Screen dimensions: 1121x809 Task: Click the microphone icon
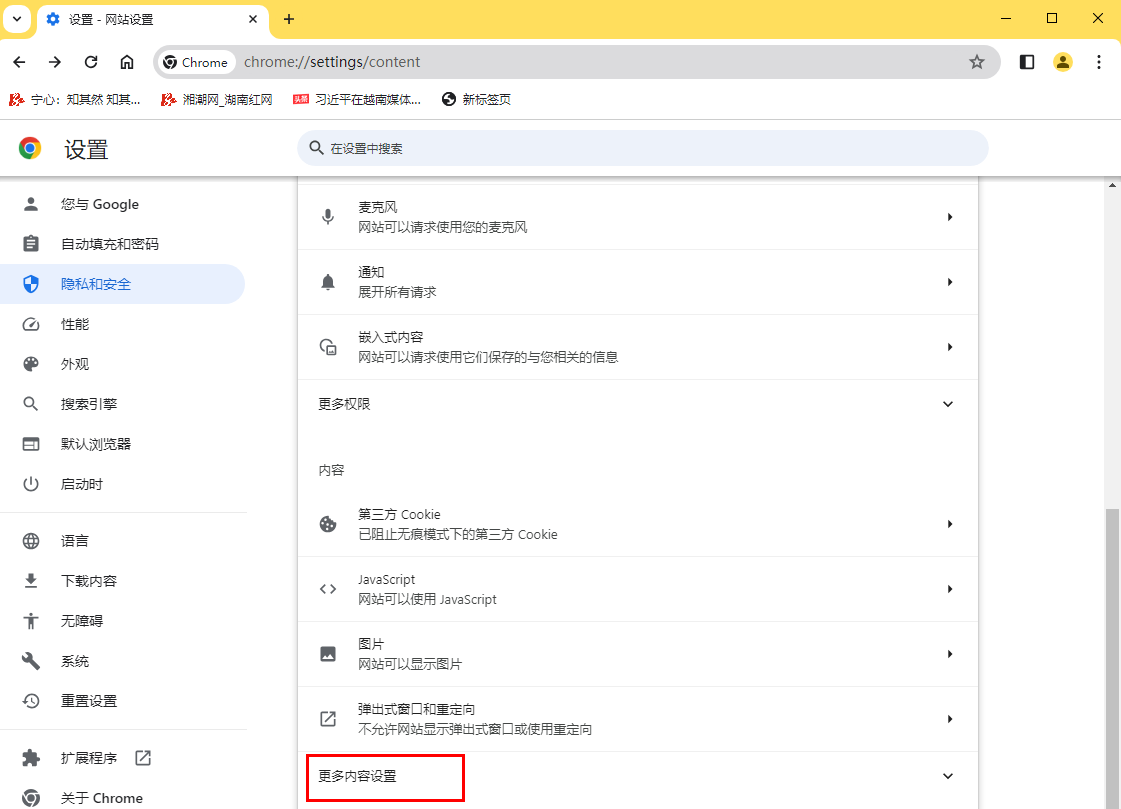(327, 217)
